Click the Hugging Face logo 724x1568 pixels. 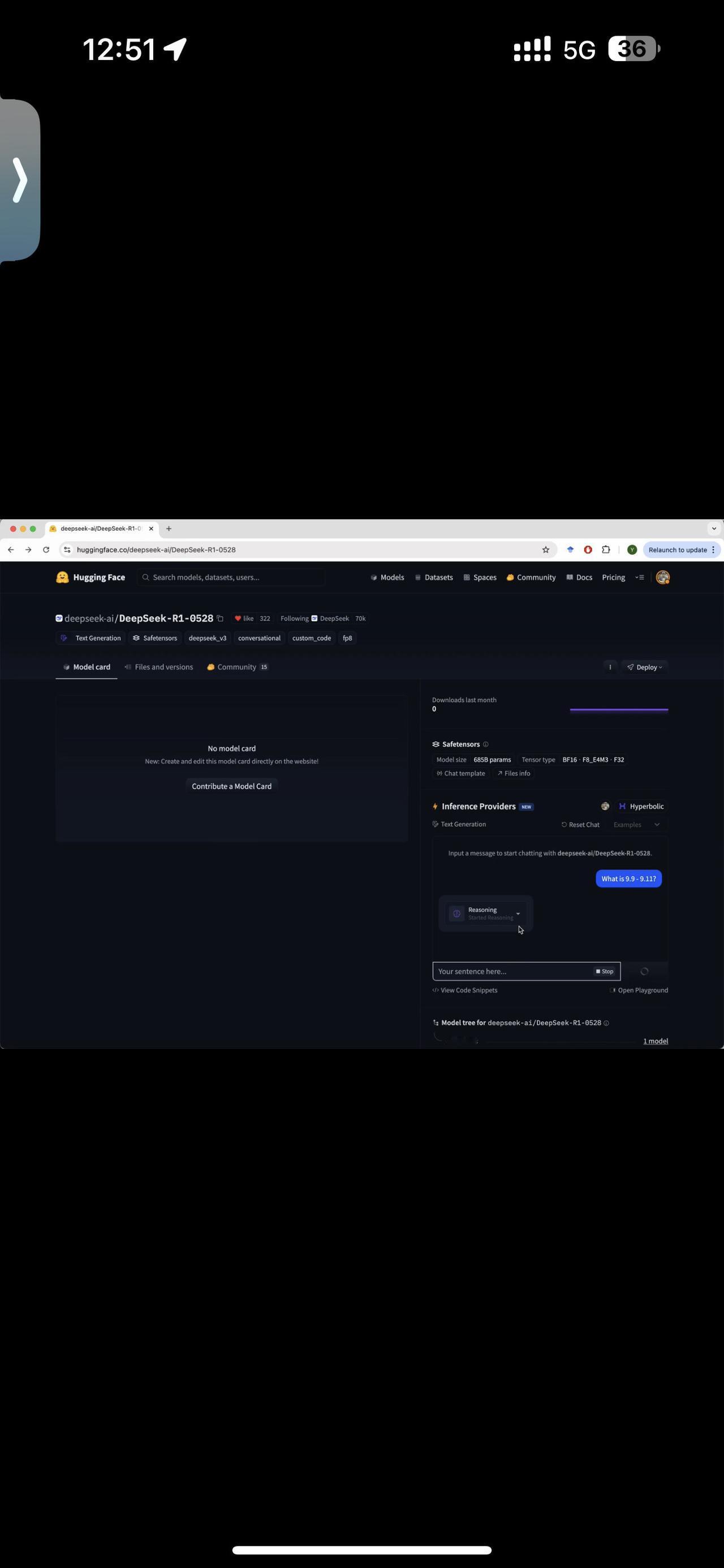pos(90,577)
